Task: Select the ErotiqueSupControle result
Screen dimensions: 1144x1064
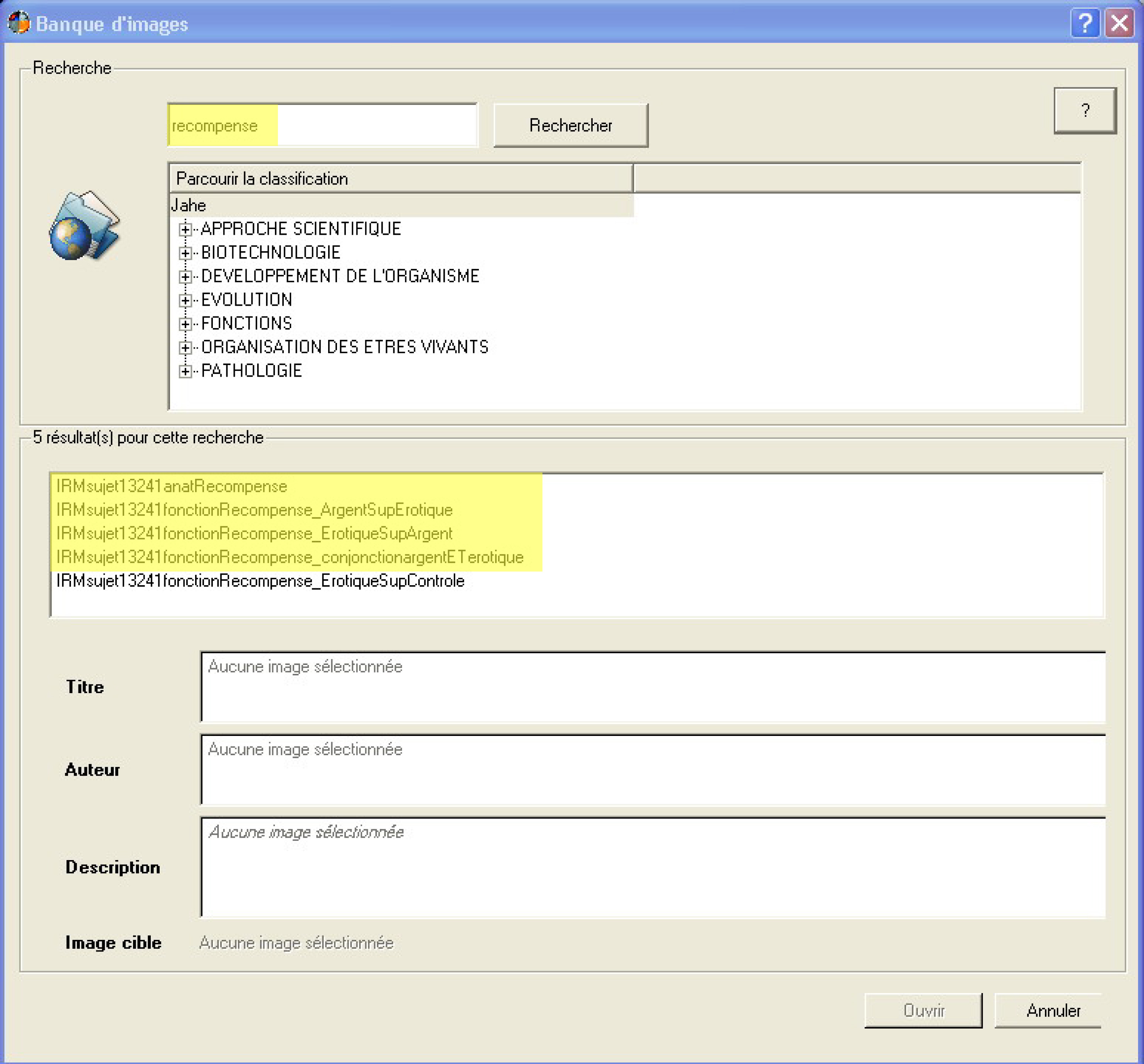Action: pyautogui.click(x=260, y=581)
